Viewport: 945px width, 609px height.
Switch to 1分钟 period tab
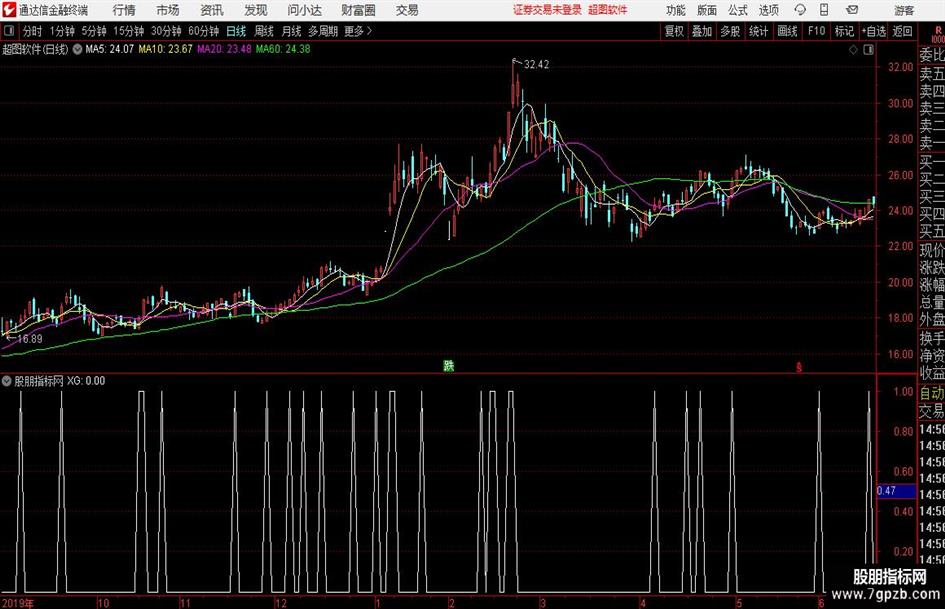pos(61,31)
